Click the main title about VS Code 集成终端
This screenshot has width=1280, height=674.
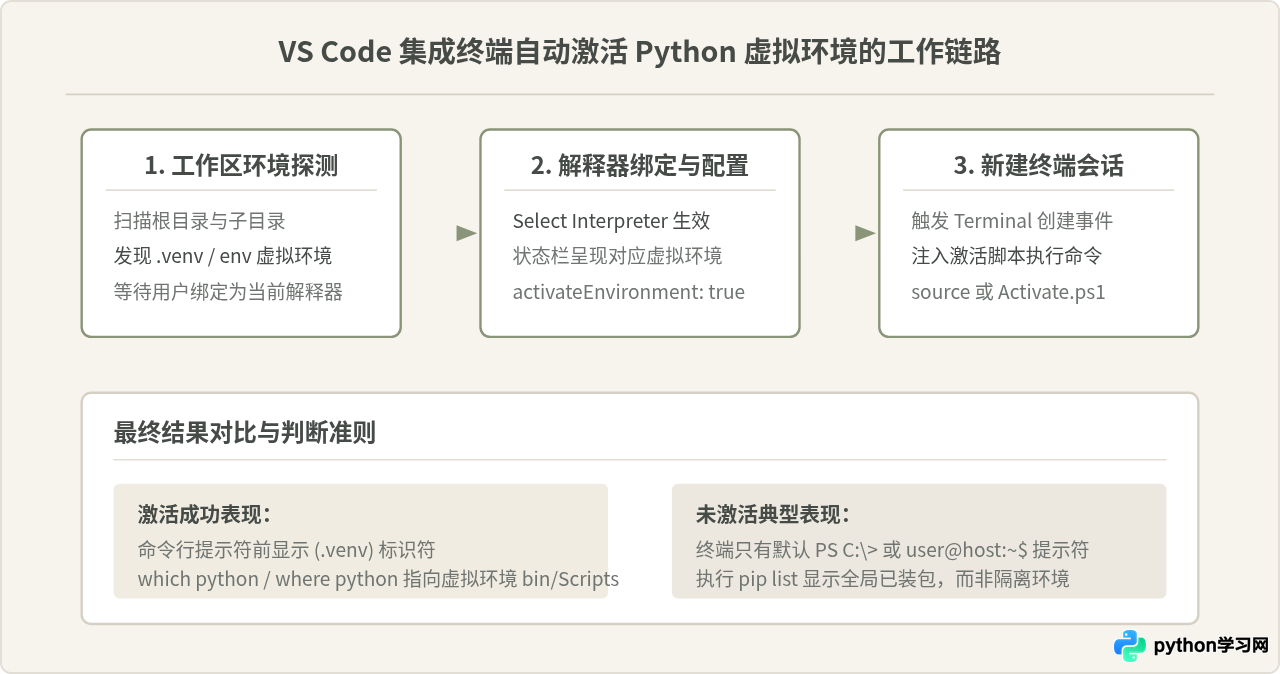(x=640, y=52)
